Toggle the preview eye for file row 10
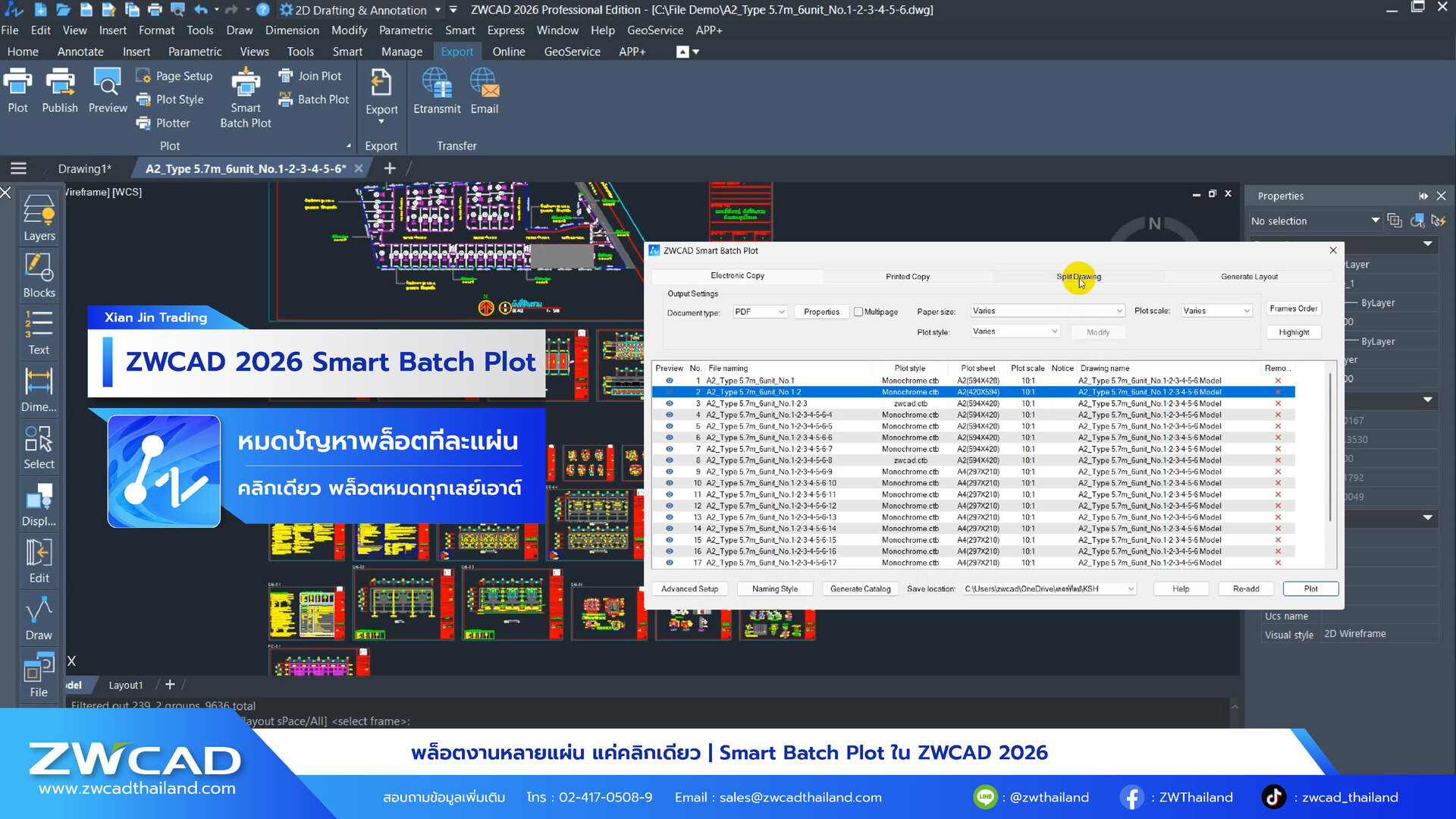 point(670,483)
